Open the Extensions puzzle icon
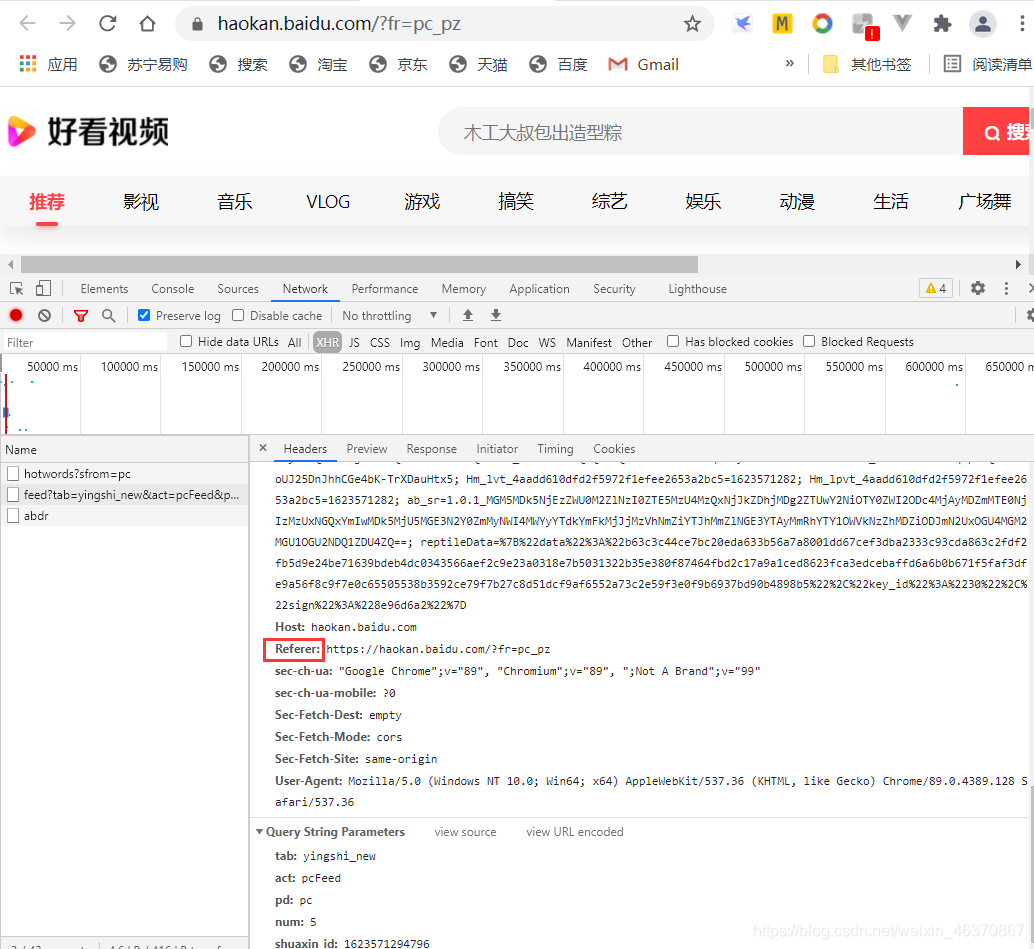1034x949 pixels. pos(942,24)
